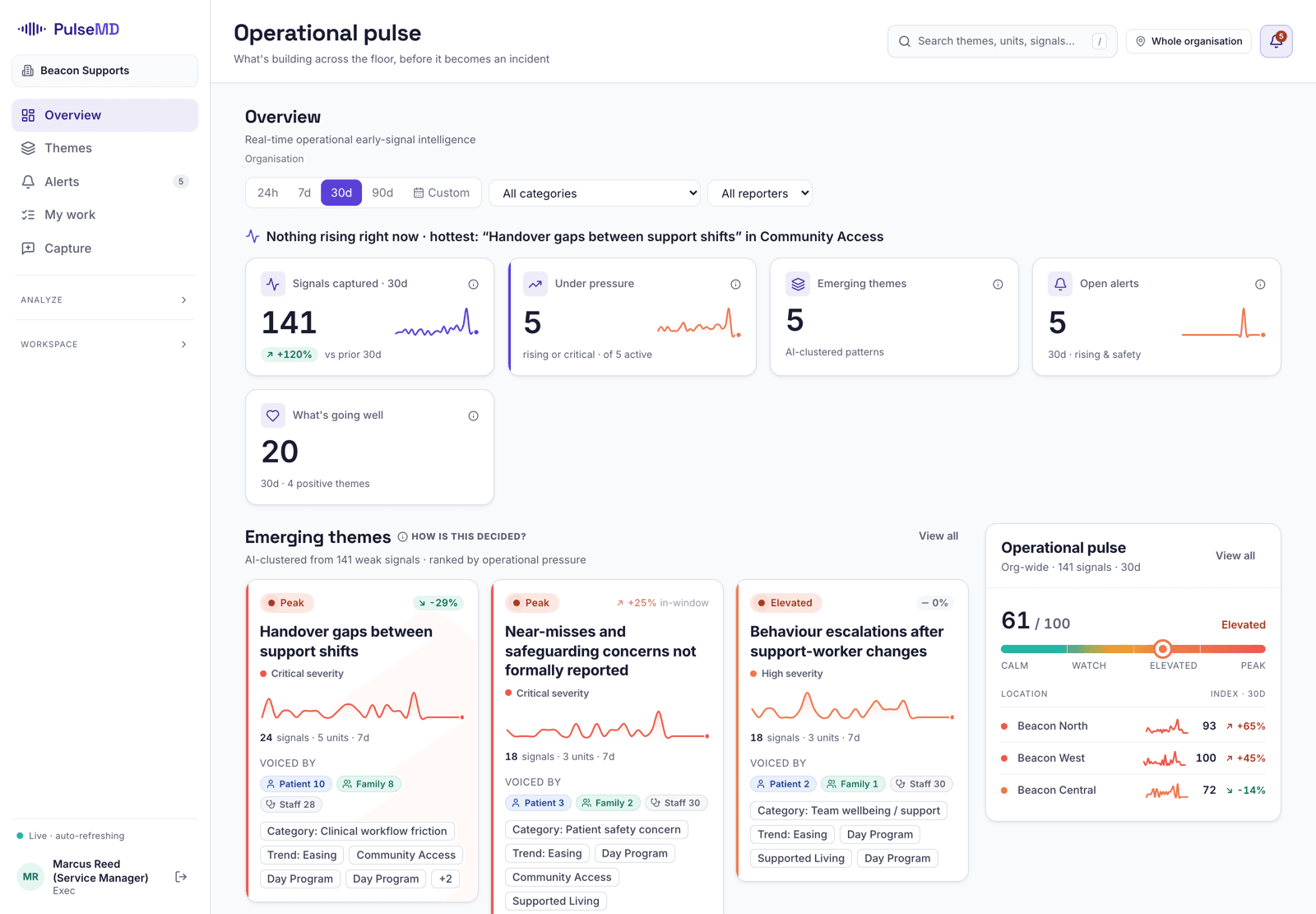This screenshot has width=1316, height=914.
Task: Click the Under pressure trend icon
Action: [x=535, y=284]
